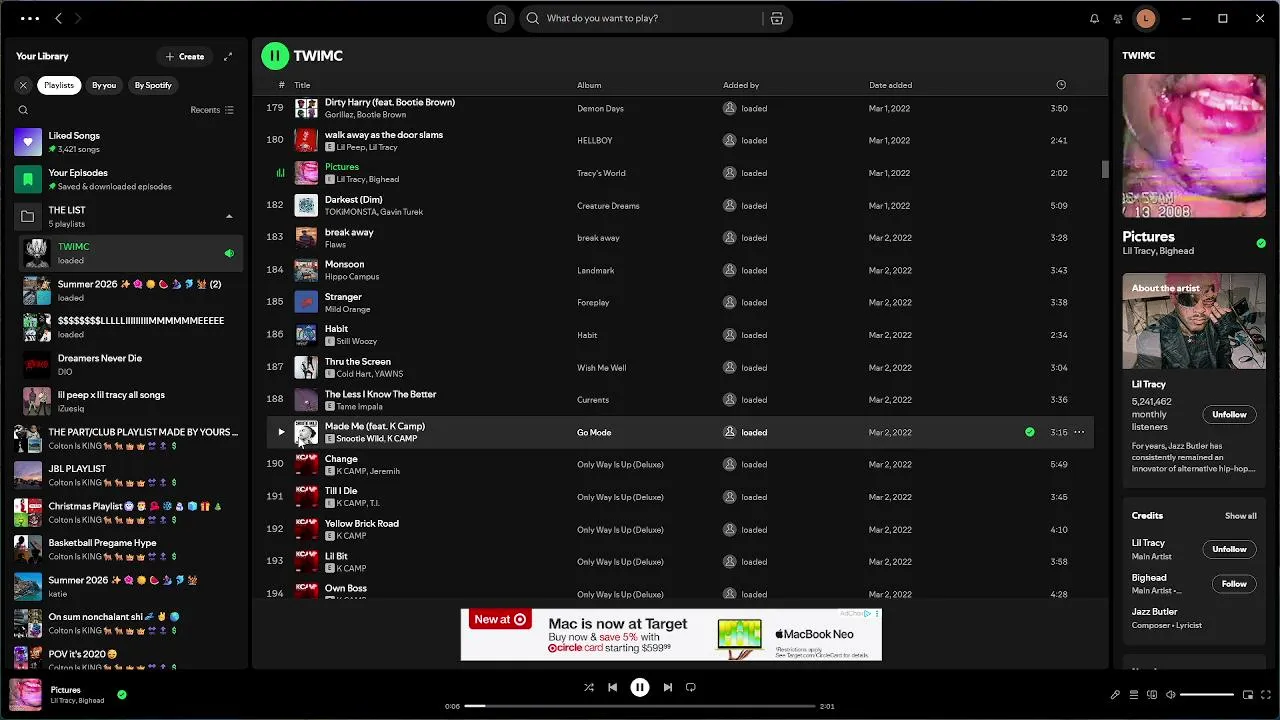Enter full screen player
Viewport: 1280px width, 720px height.
[1266, 694]
